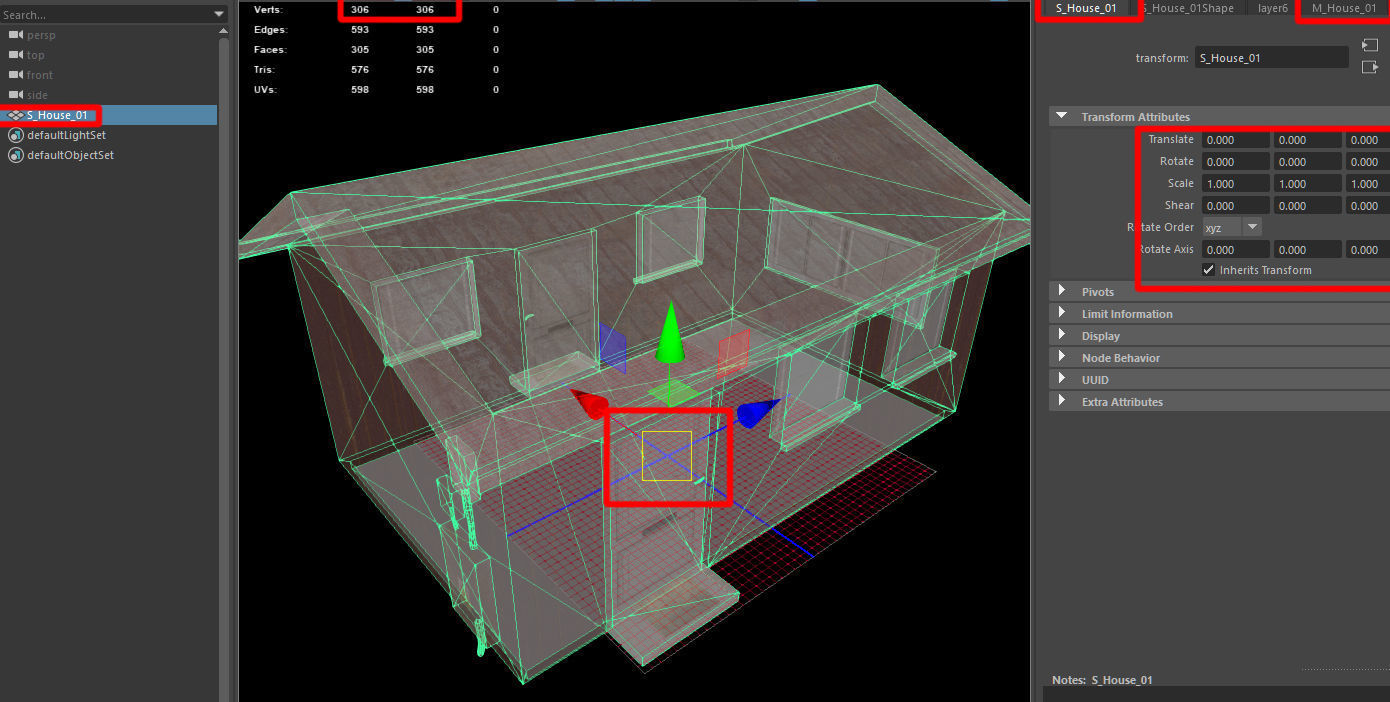
Task: Open the layer6 tab
Action: (x=1272, y=8)
